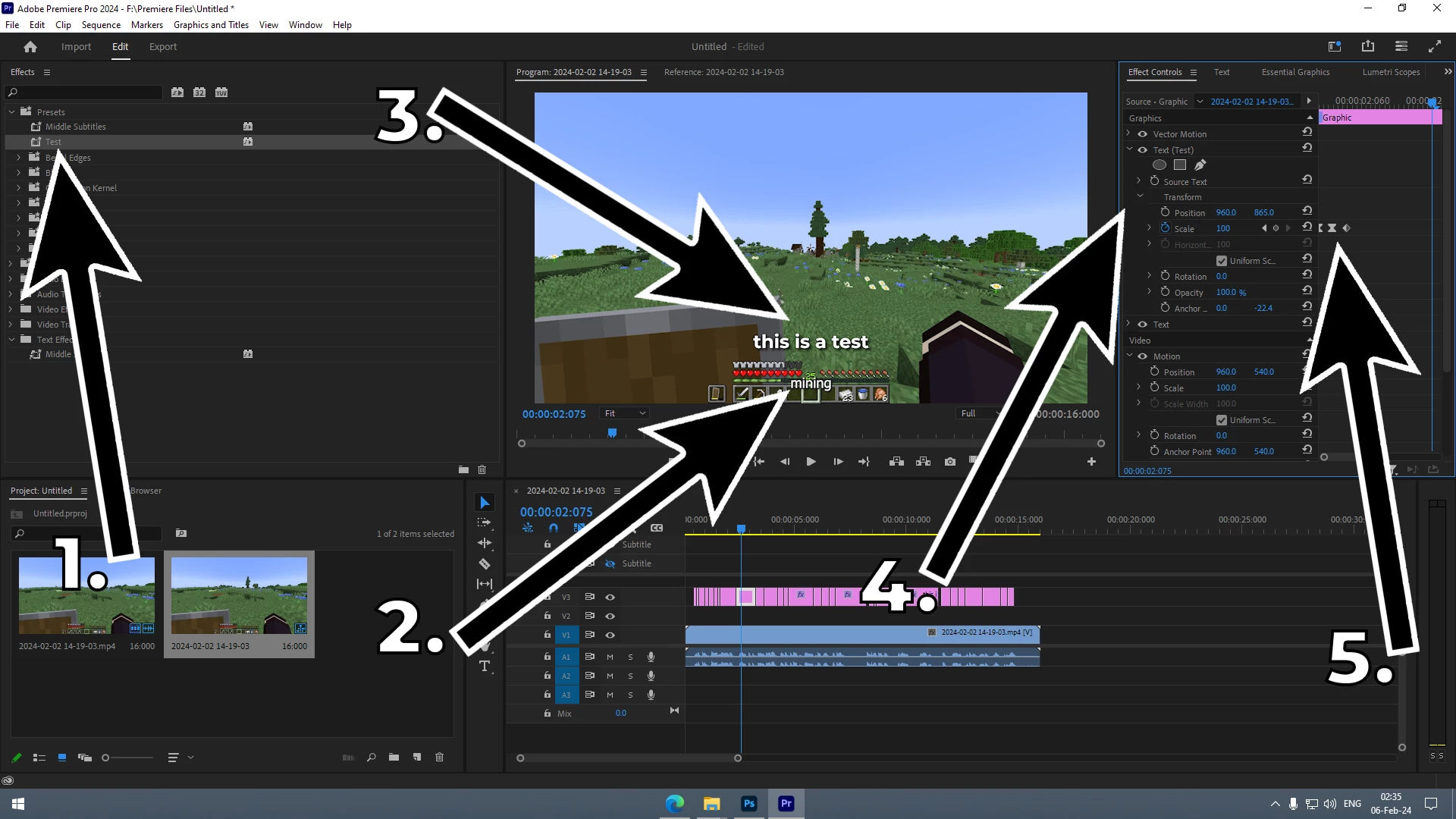Collapse the Presets folder
The image size is (1456, 819).
[x=11, y=111]
